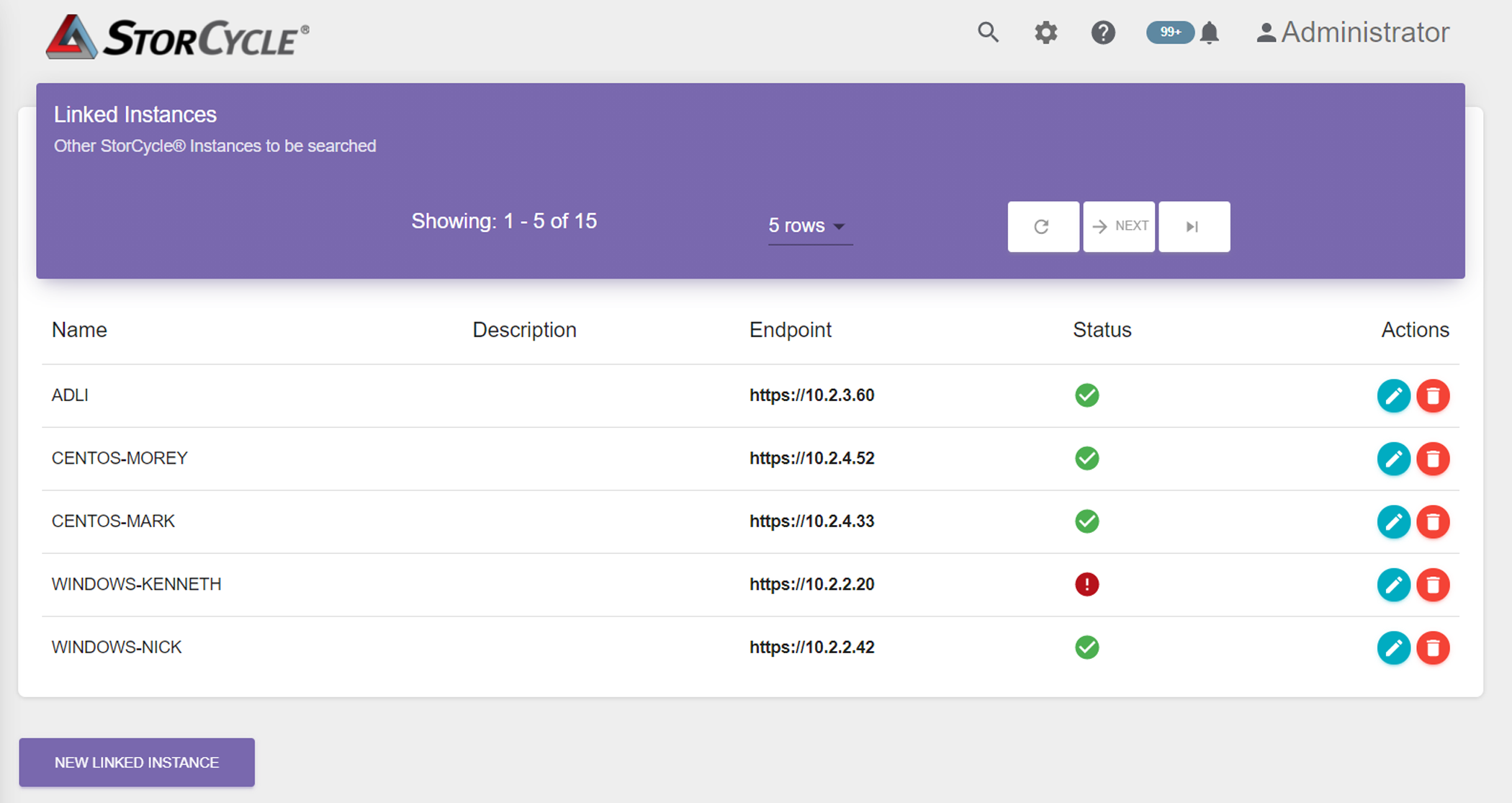Click the 'Showing: 1 - 5 of 15' text

tap(504, 221)
